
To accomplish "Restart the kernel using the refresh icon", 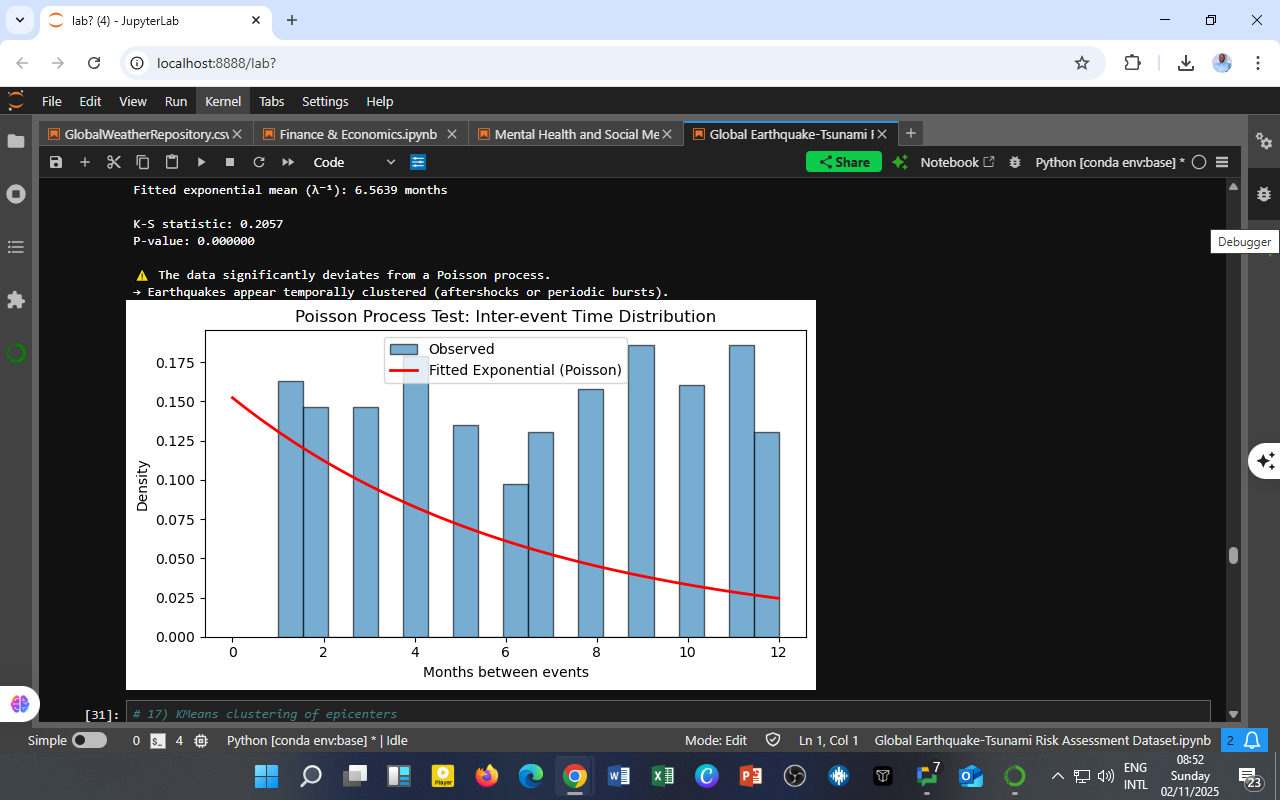I will [259, 162].
